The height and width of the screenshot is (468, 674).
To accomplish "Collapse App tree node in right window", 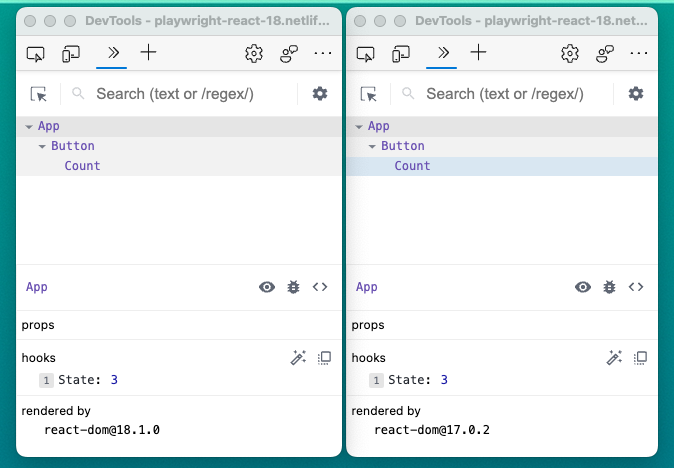I will pyautogui.click(x=359, y=127).
